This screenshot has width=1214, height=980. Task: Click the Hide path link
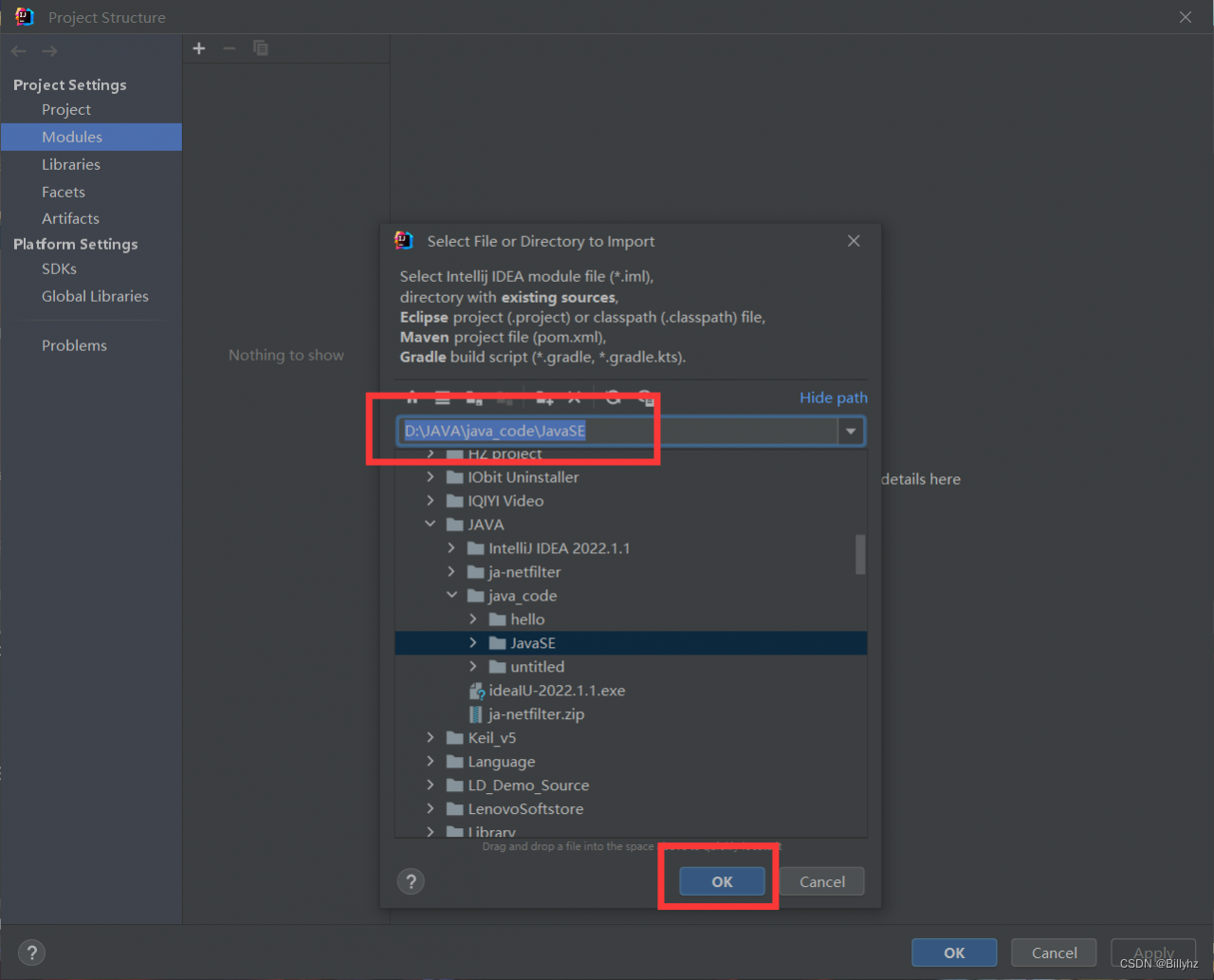click(x=834, y=398)
